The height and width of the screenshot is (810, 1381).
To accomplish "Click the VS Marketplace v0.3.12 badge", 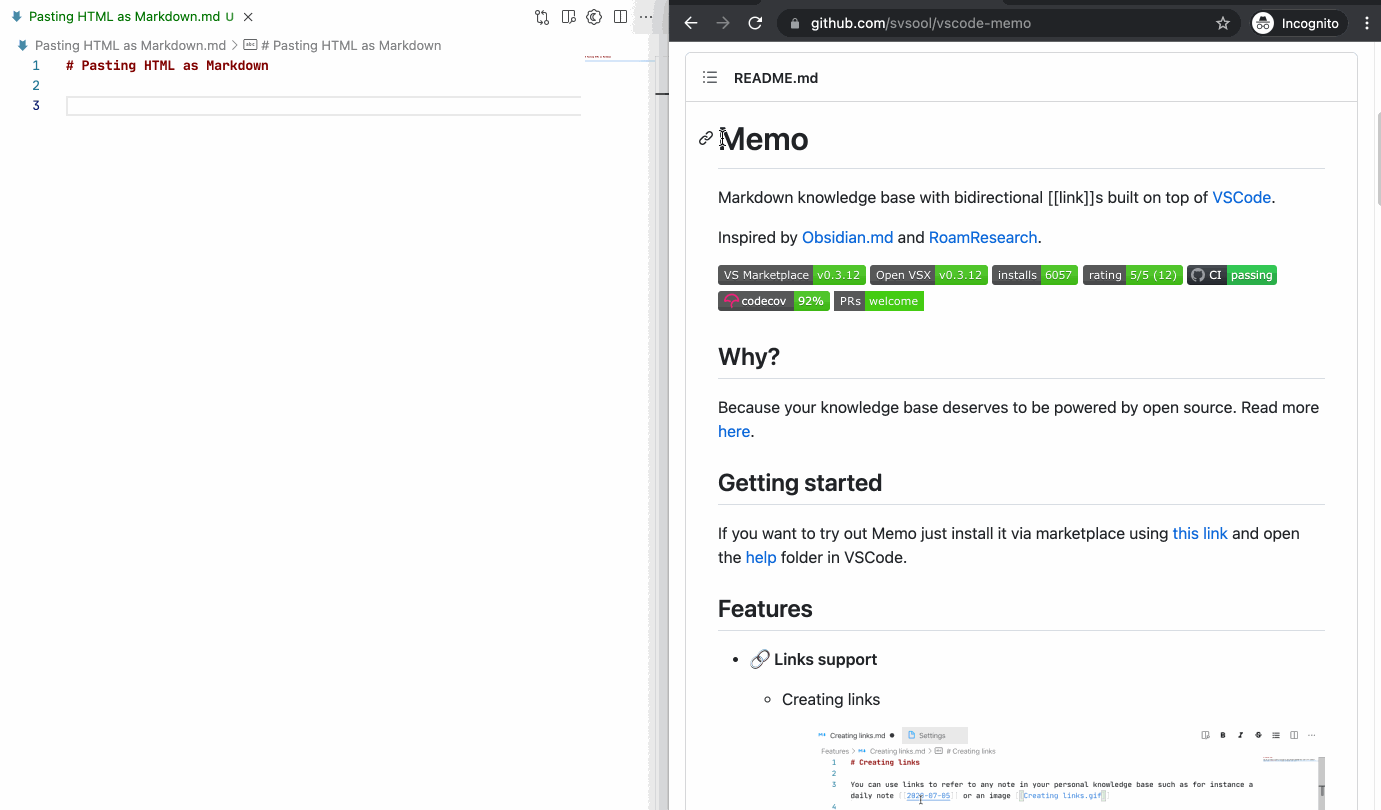I will pos(792,275).
